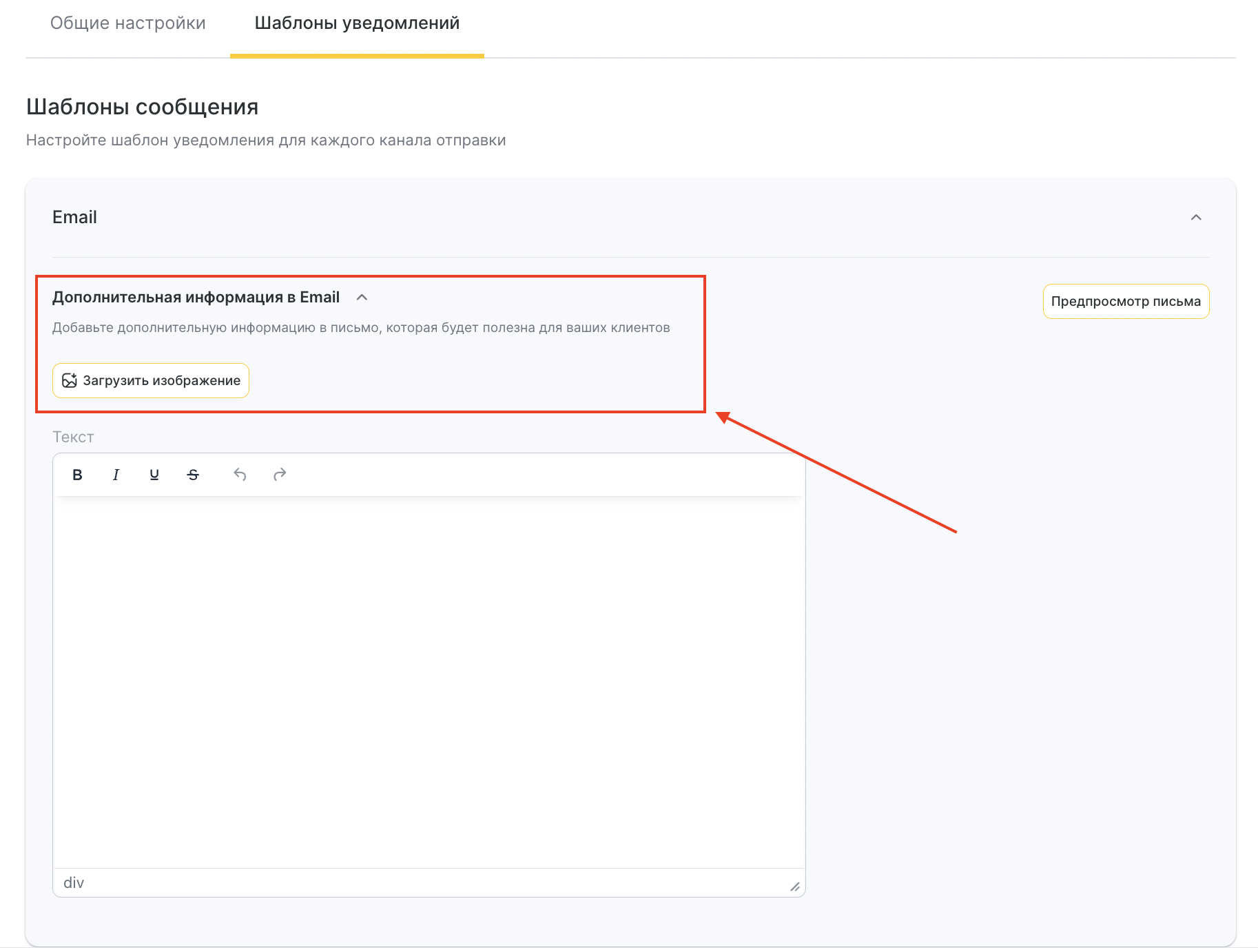This screenshot has width=1258, height=952.
Task: Toggle underline formatting in the editor
Action: [x=154, y=475]
